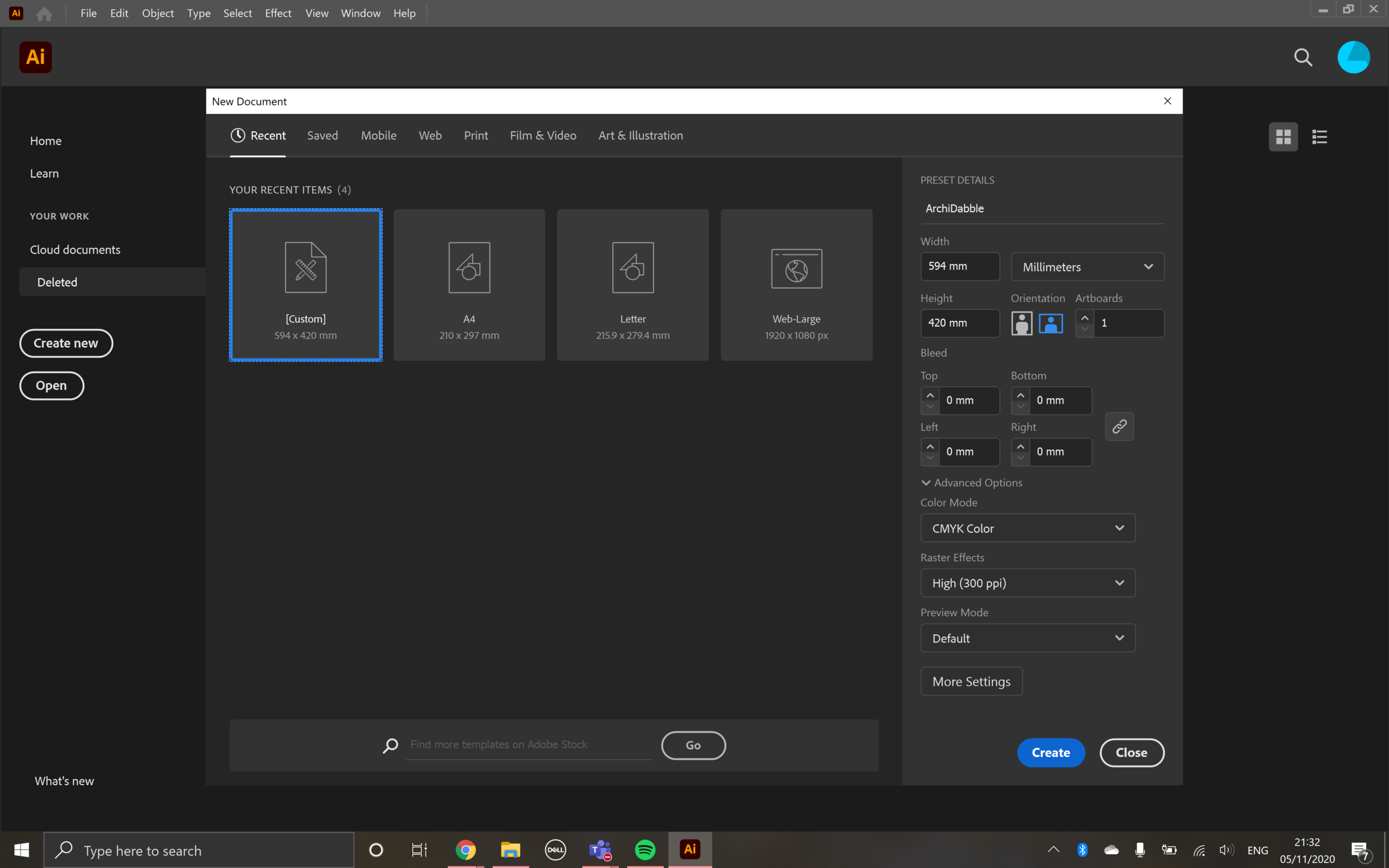
Task: Select the Web-Large 1920 x 1080 preset
Action: click(x=796, y=285)
